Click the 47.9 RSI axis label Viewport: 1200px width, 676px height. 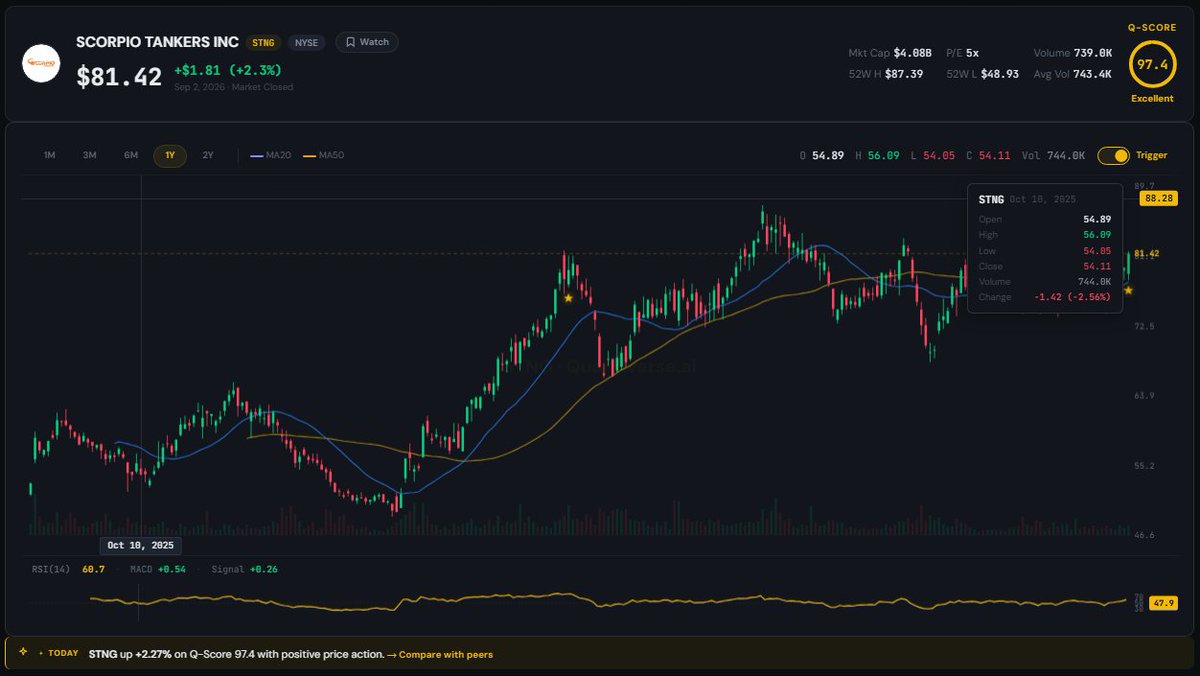(1161, 603)
